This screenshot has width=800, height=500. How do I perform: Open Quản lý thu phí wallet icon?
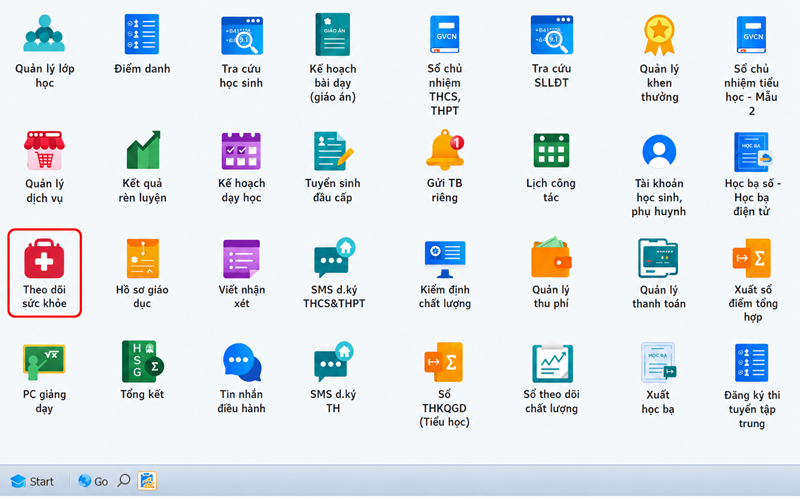[551, 257]
